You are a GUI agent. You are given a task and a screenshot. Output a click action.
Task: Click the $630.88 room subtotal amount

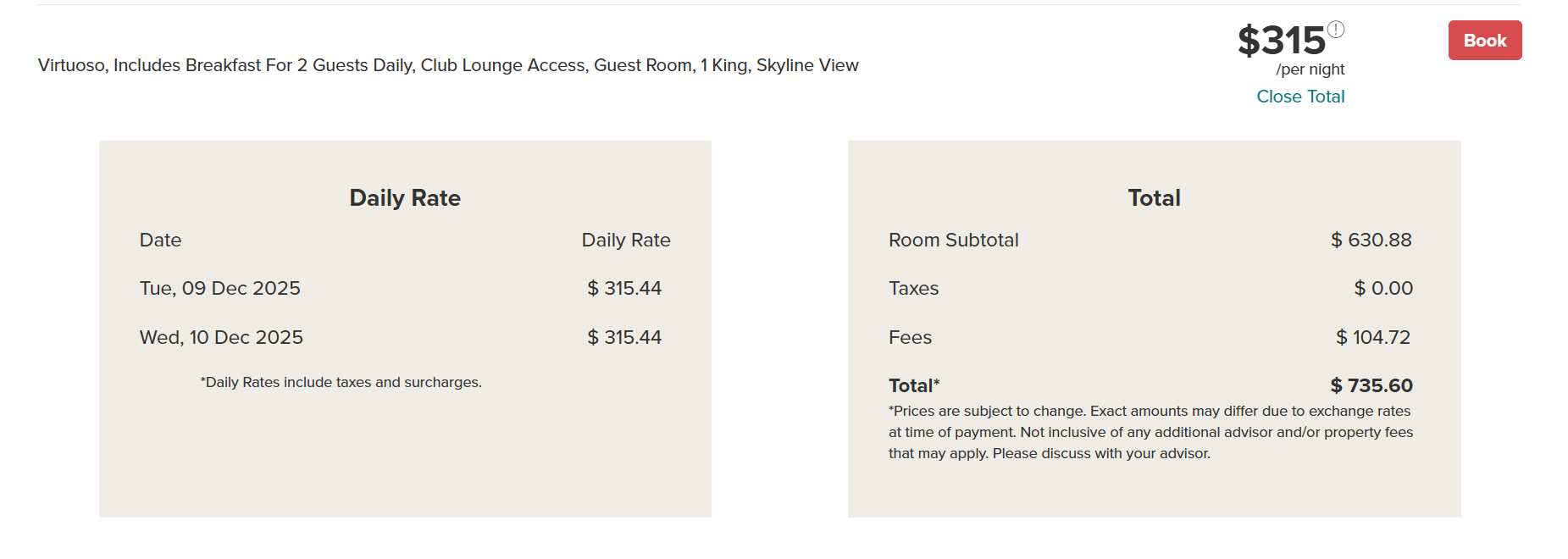(1371, 241)
